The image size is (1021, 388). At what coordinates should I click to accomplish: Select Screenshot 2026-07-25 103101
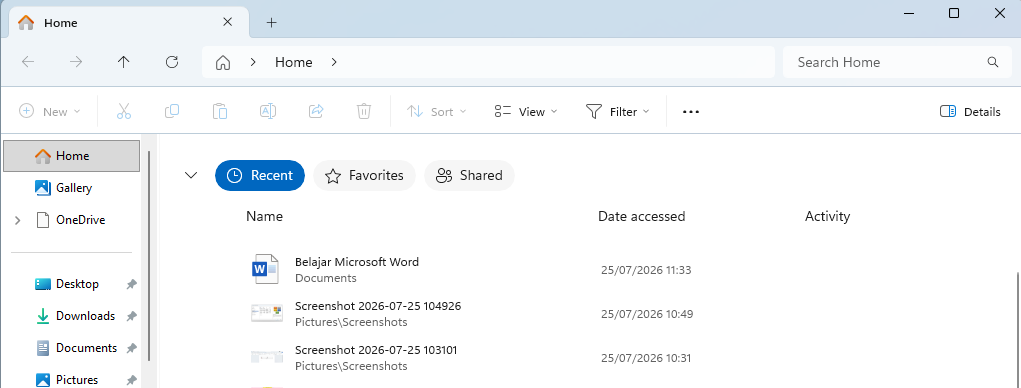376,350
